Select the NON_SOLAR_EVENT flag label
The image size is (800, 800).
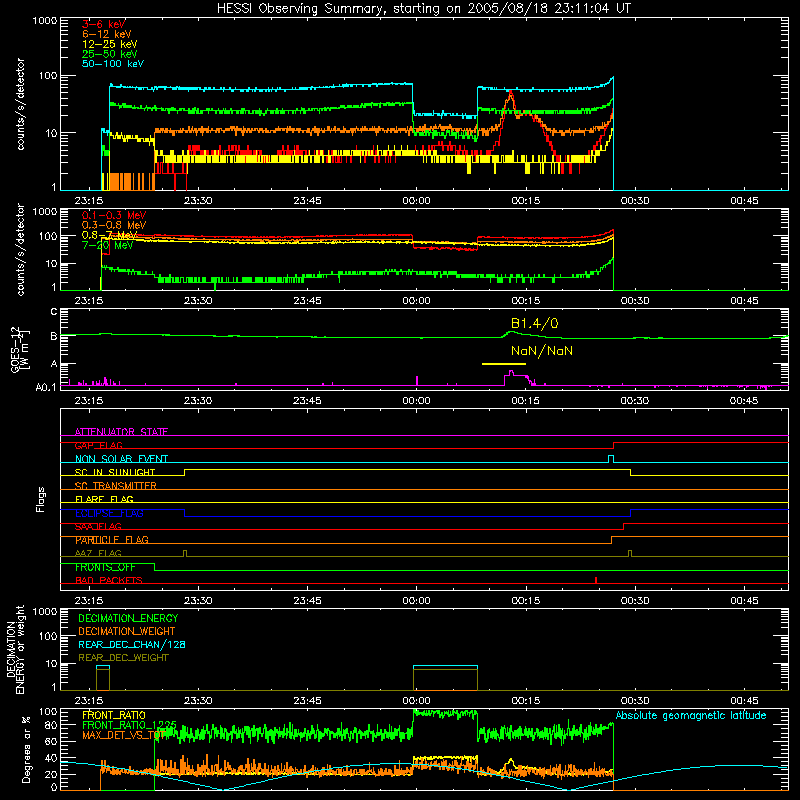pos(121,459)
